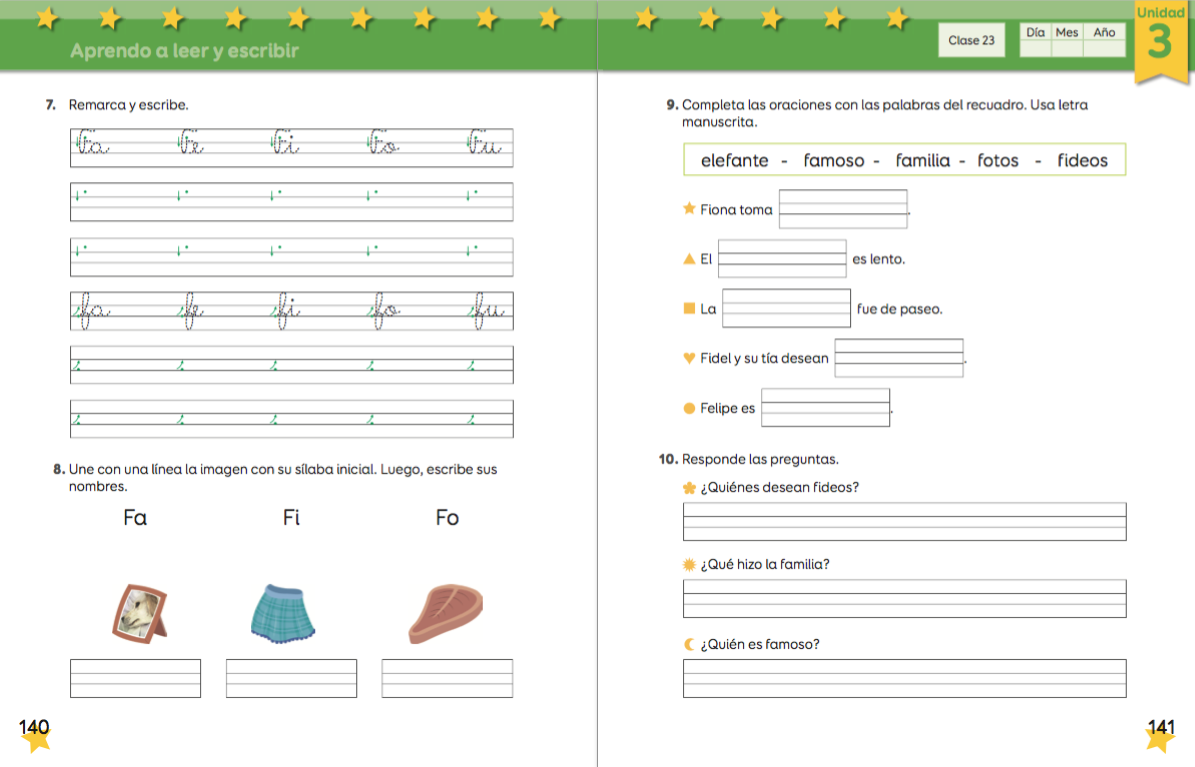Click the orange star beside Fiona toma
The width and height of the screenshot is (1195, 767).
(x=688, y=209)
